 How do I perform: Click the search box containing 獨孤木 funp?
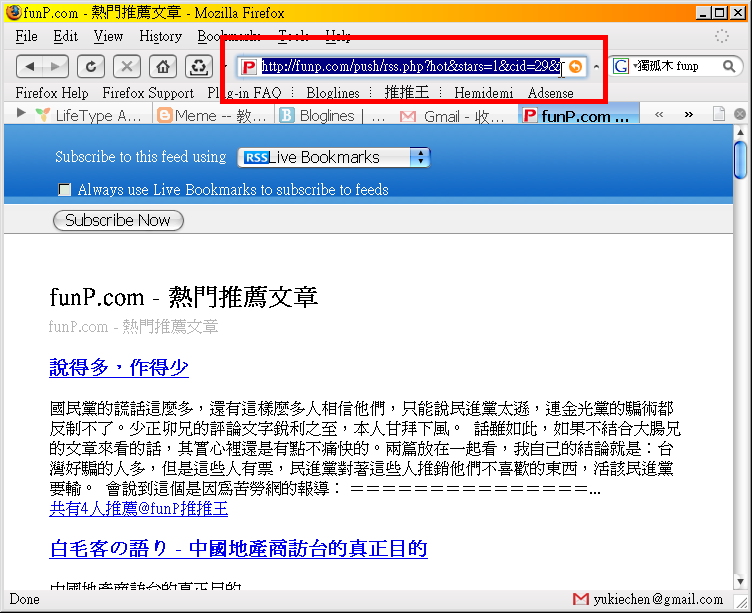click(676, 66)
